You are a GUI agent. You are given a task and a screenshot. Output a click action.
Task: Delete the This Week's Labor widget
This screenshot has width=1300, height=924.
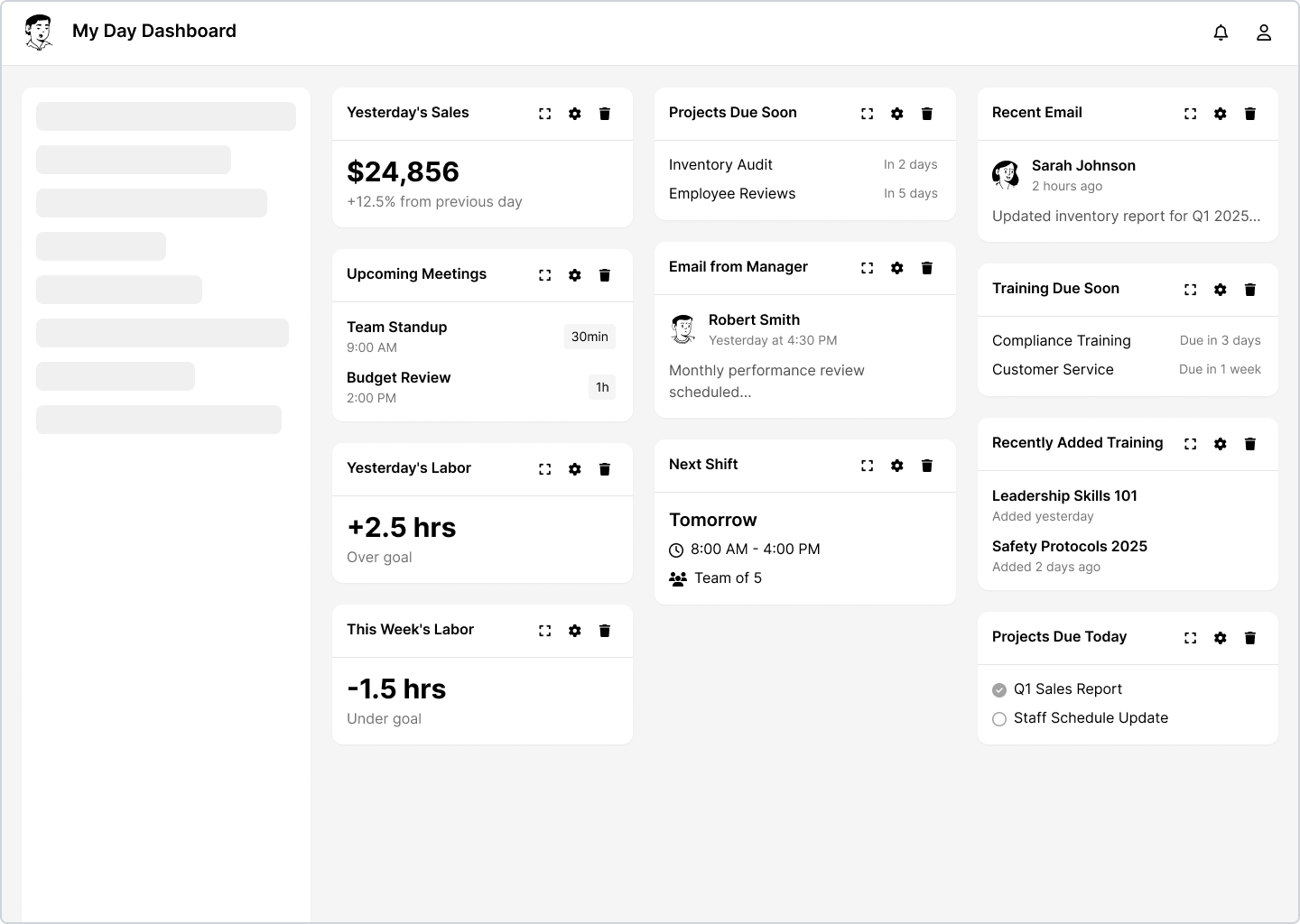605,631
